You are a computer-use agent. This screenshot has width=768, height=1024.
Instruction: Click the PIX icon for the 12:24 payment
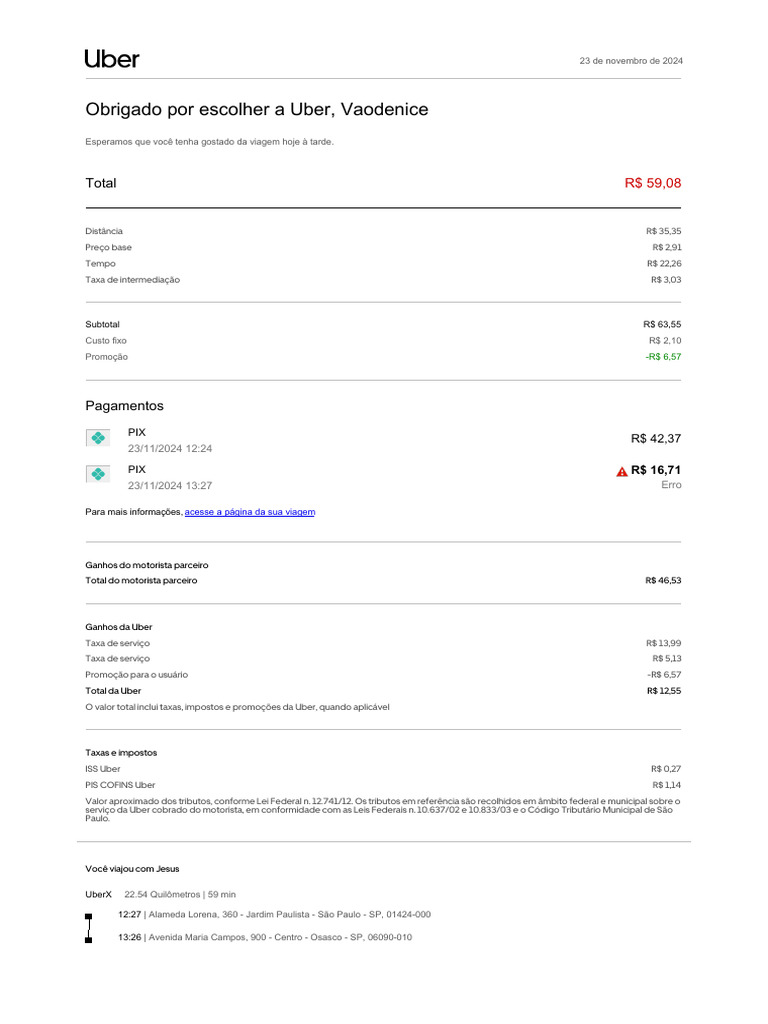98,438
